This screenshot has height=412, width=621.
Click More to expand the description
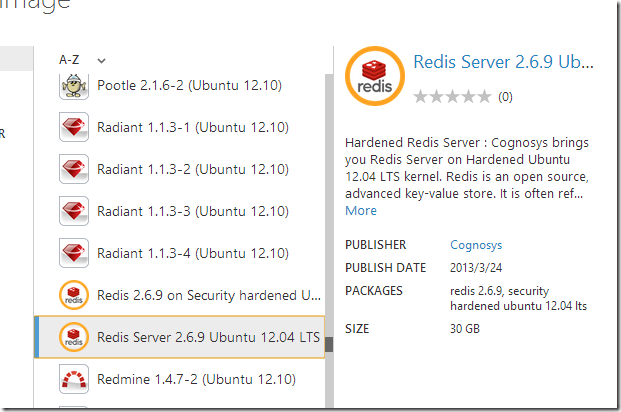click(361, 211)
